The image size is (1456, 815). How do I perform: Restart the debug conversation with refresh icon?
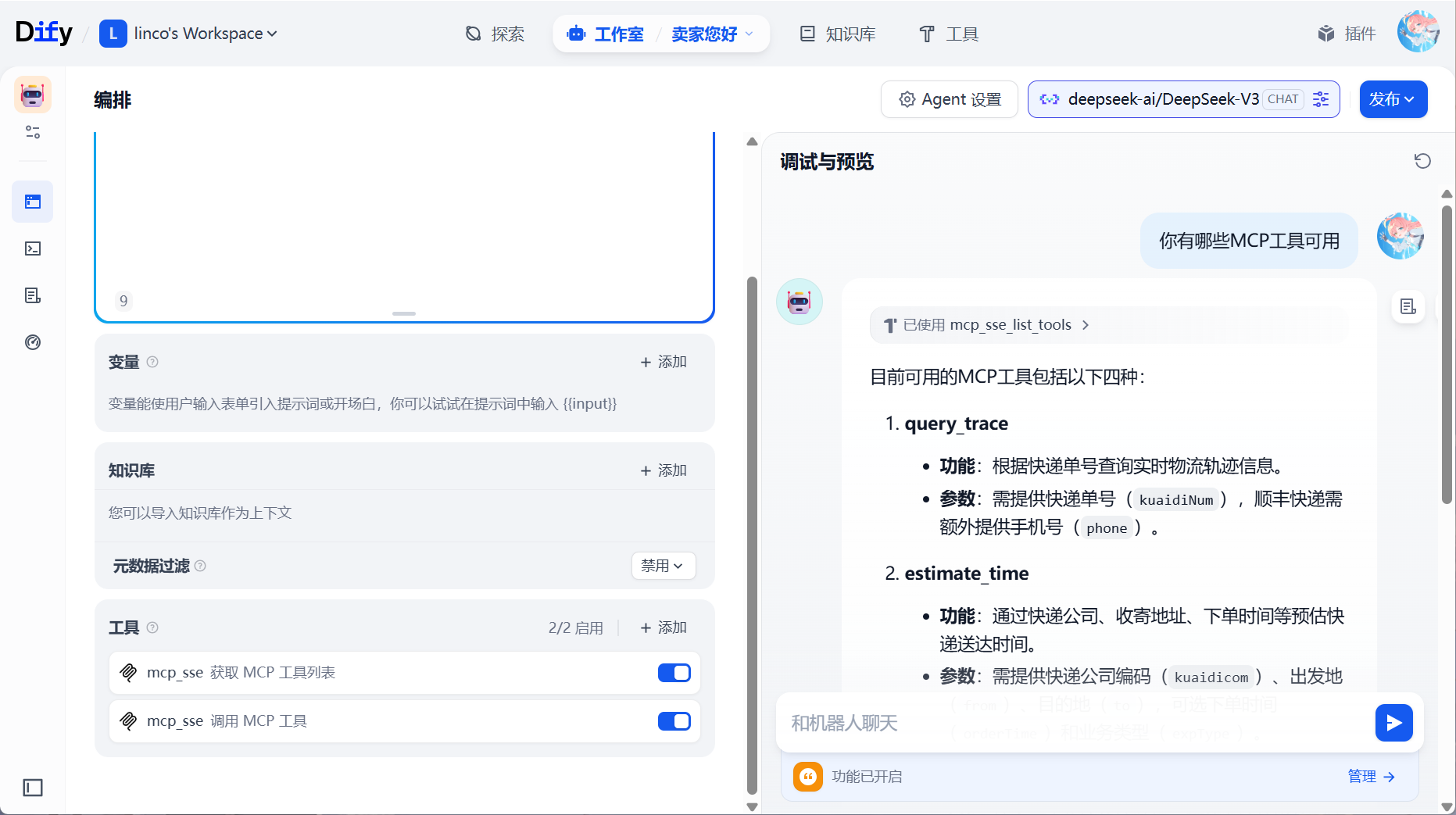click(1422, 161)
